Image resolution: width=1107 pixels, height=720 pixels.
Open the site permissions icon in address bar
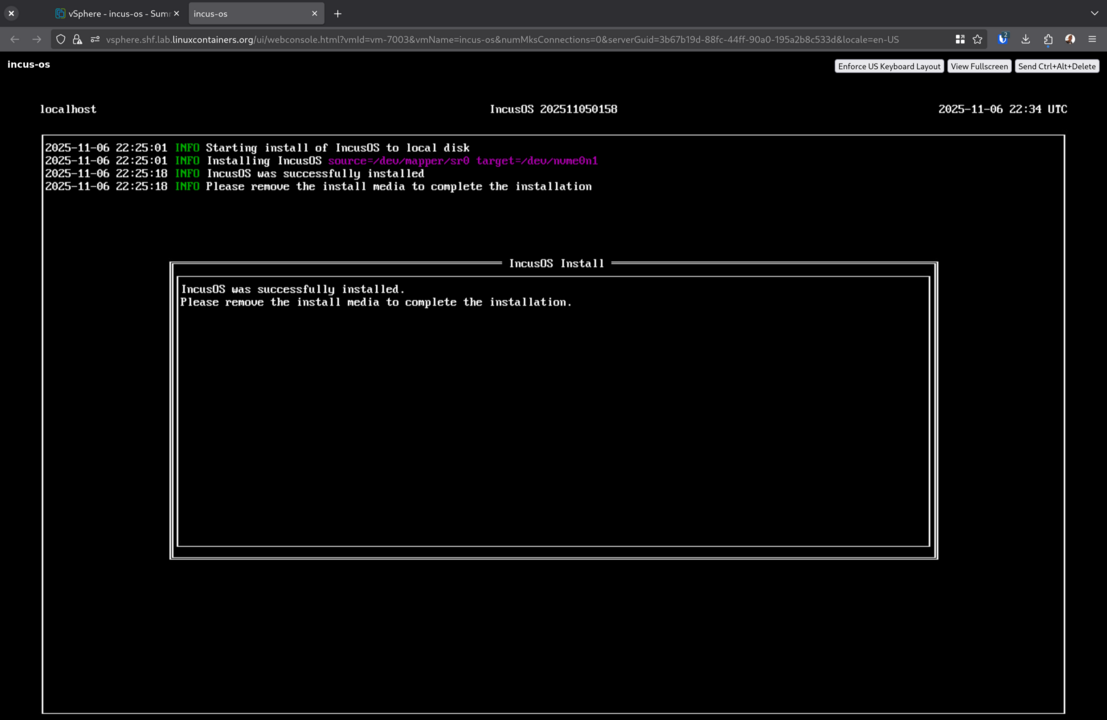[x=95, y=40]
